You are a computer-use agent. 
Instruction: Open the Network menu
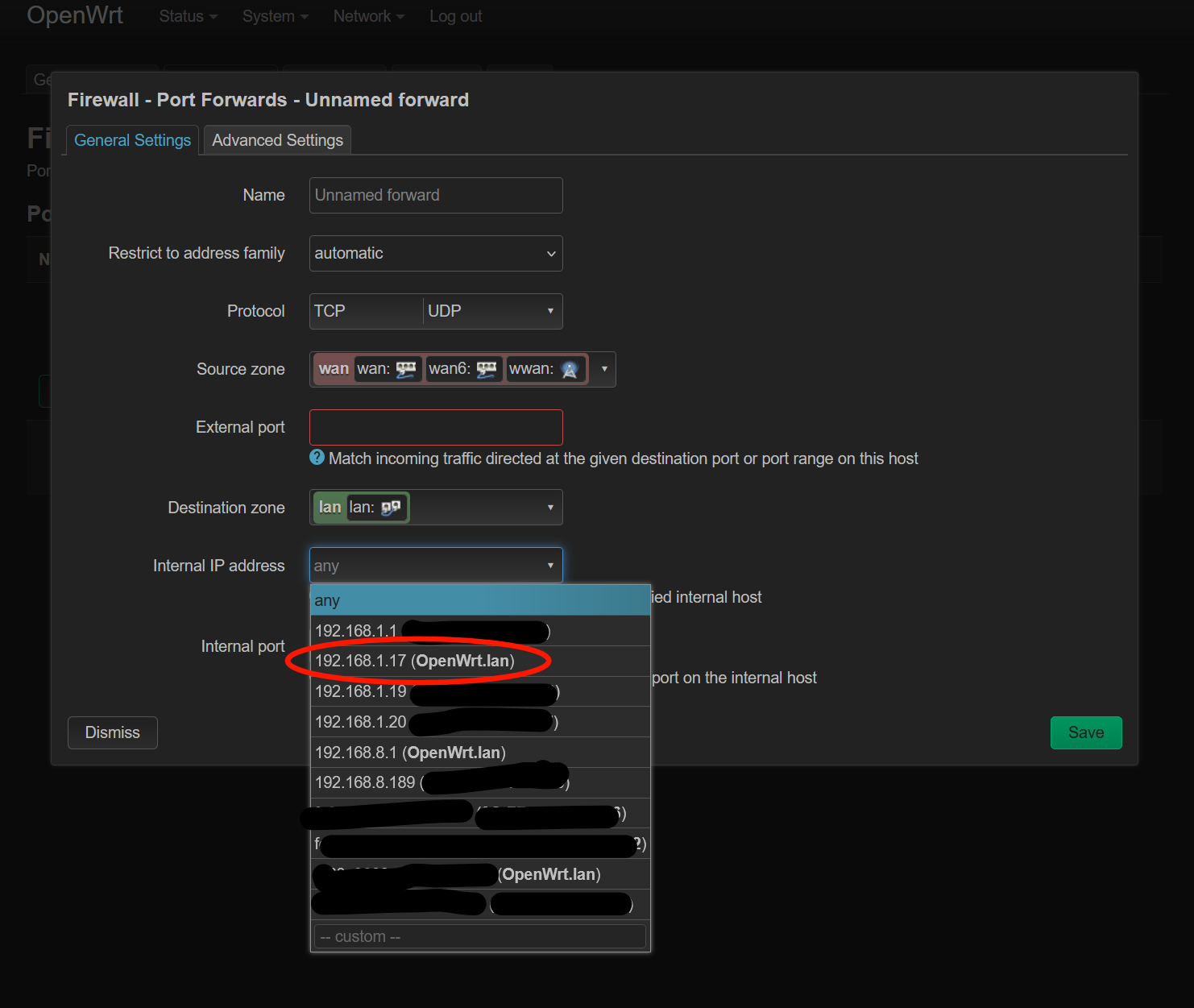[x=369, y=16]
